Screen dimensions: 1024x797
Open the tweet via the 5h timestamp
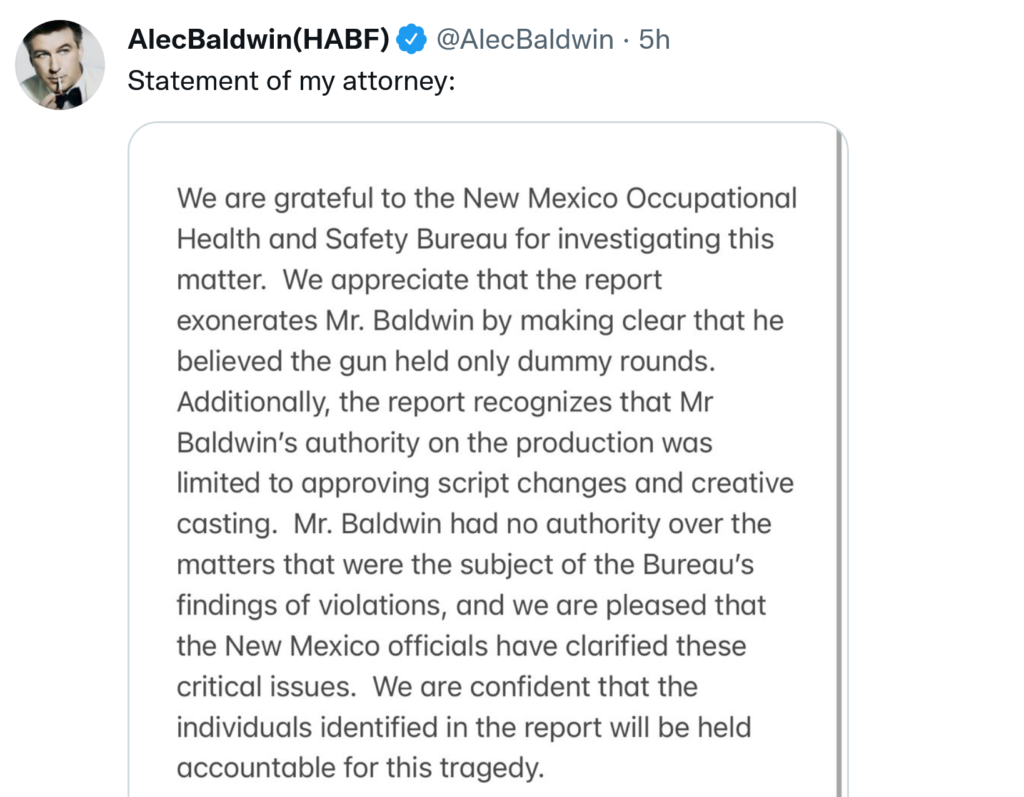tap(654, 40)
